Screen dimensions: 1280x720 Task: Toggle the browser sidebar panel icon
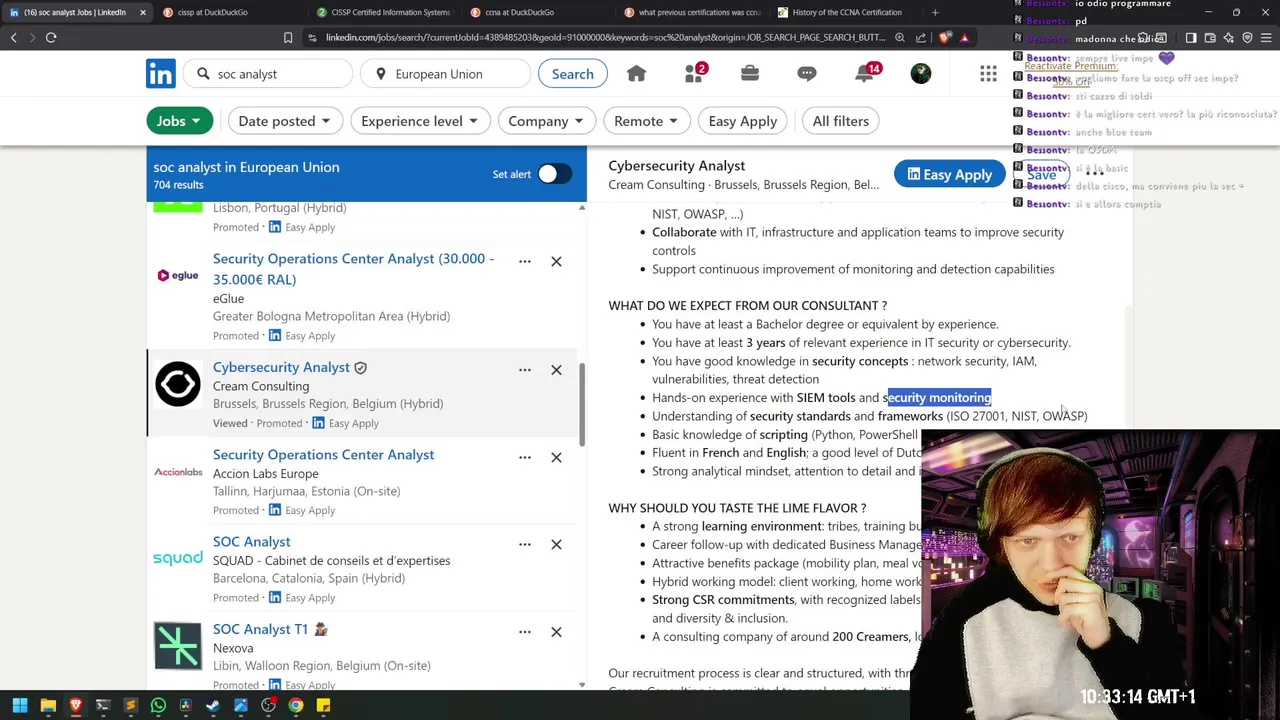pos(1191,38)
